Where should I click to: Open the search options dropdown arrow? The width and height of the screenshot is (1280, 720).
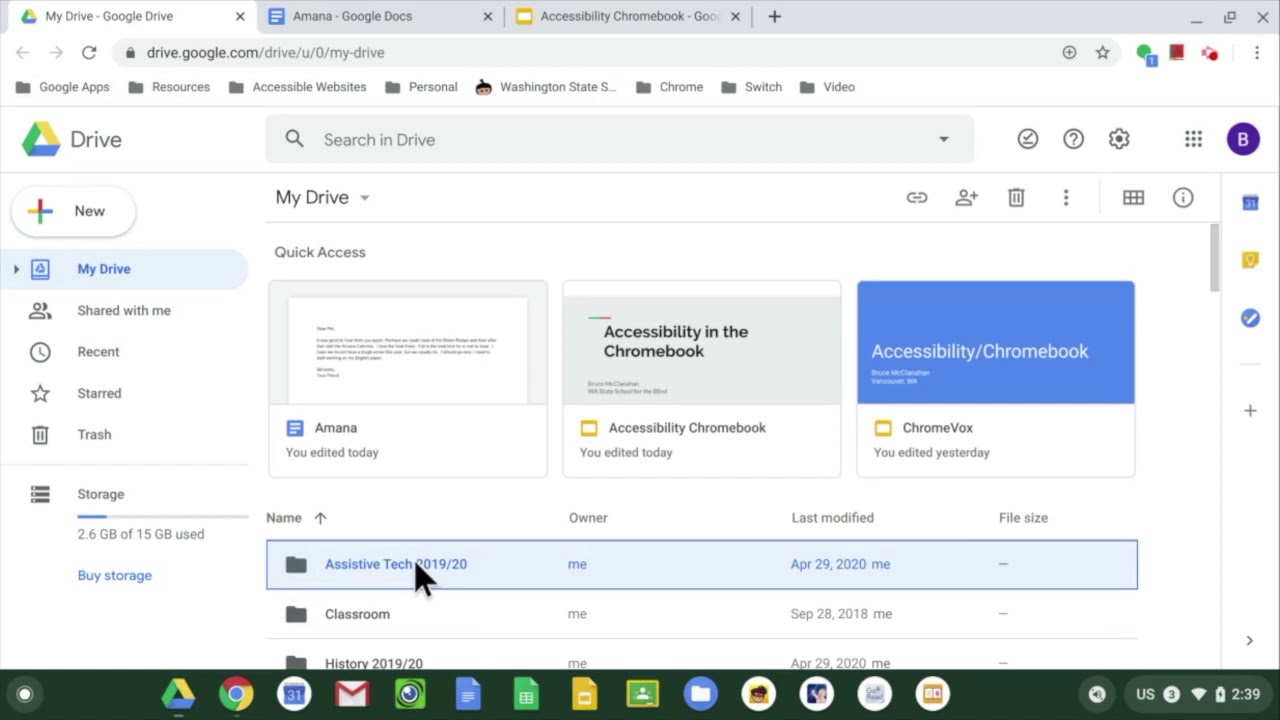click(943, 140)
